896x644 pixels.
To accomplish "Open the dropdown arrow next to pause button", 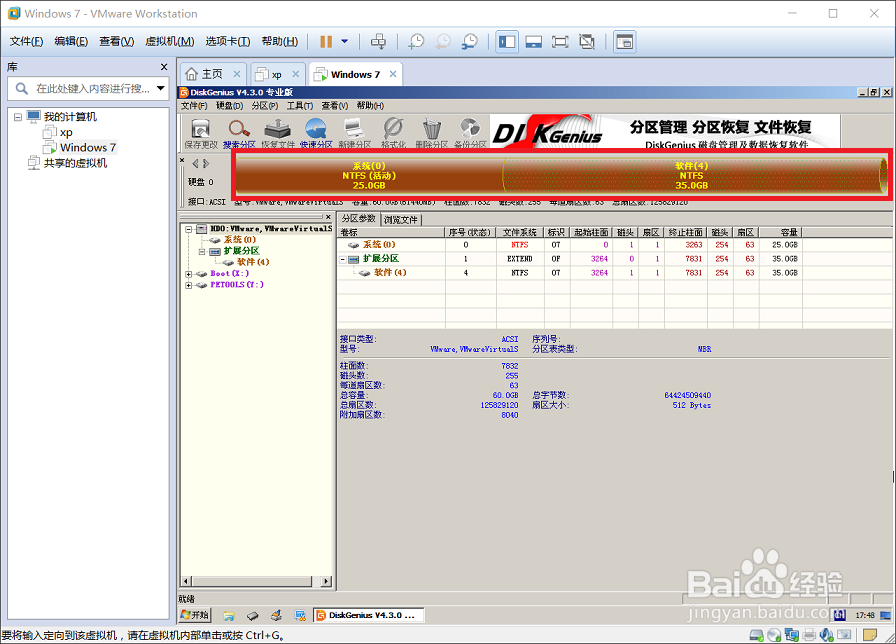I will 345,42.
